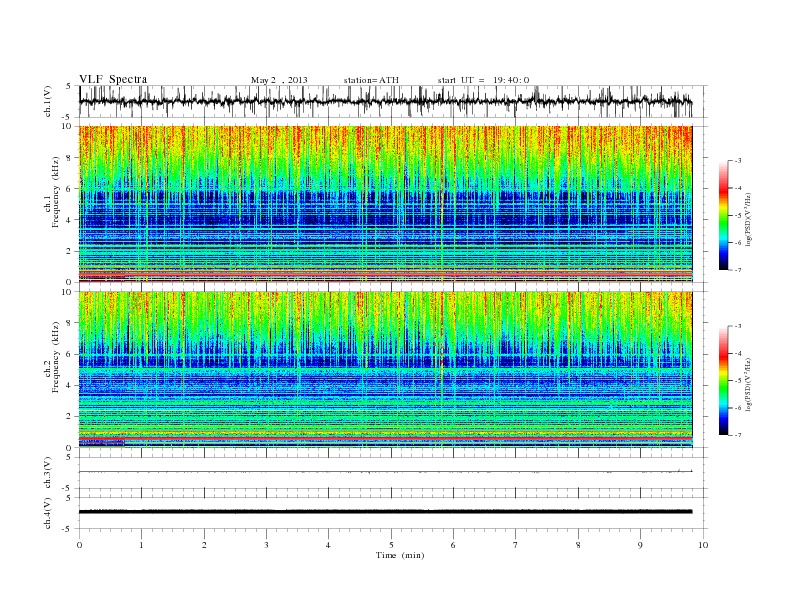Click time axis tick label "2"

pyautogui.click(x=204, y=545)
